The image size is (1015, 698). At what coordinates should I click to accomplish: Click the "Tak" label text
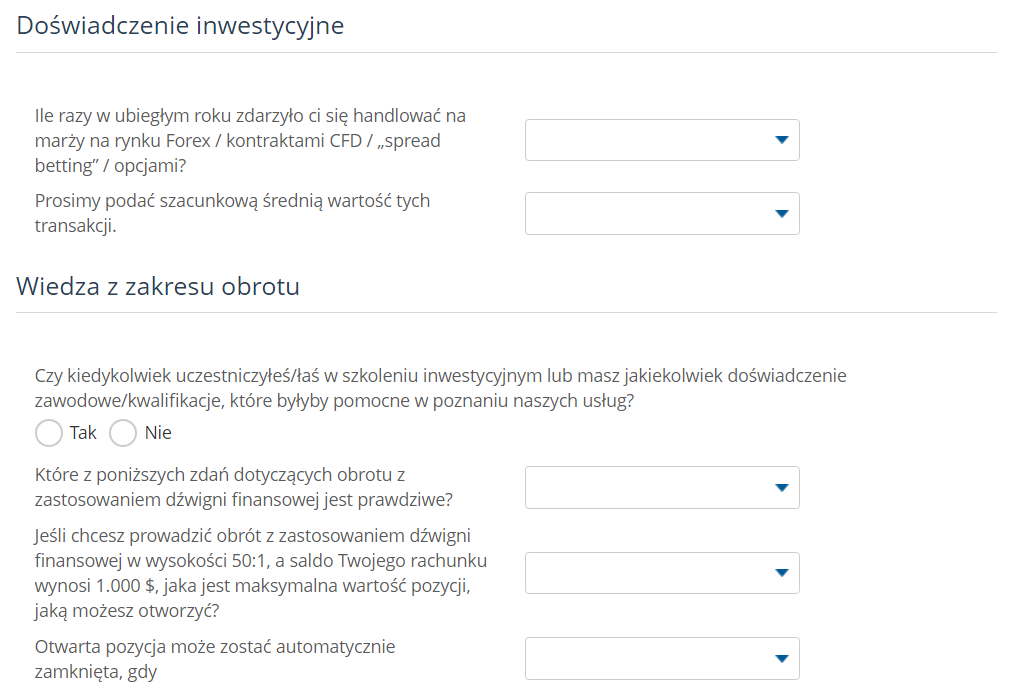tap(83, 433)
